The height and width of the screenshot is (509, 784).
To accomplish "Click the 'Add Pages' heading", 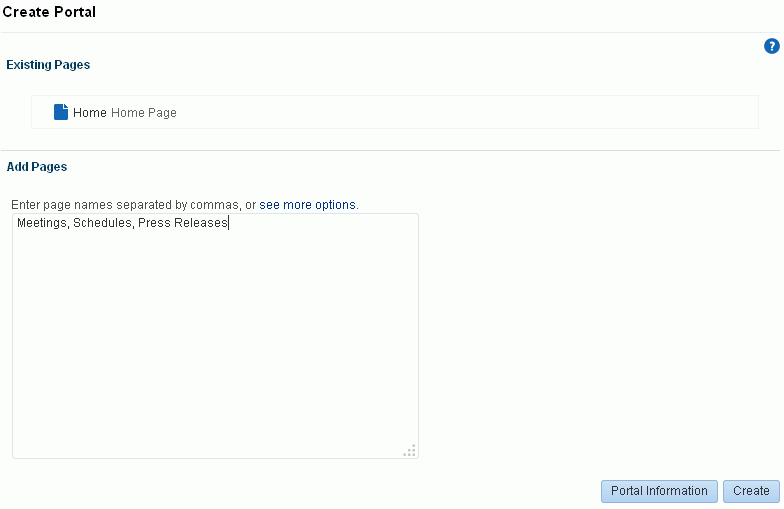I will [36, 166].
